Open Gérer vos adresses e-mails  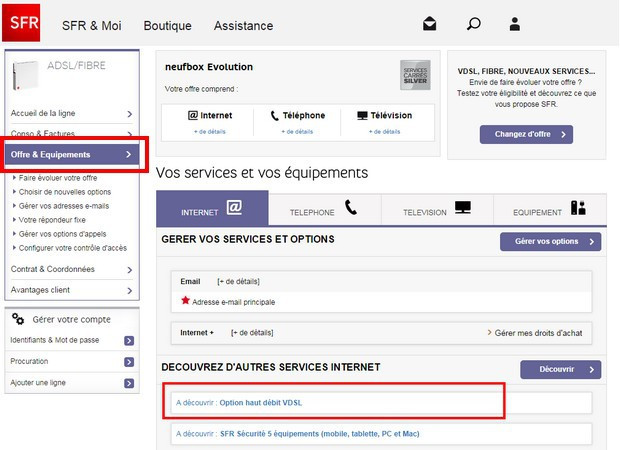64,206
